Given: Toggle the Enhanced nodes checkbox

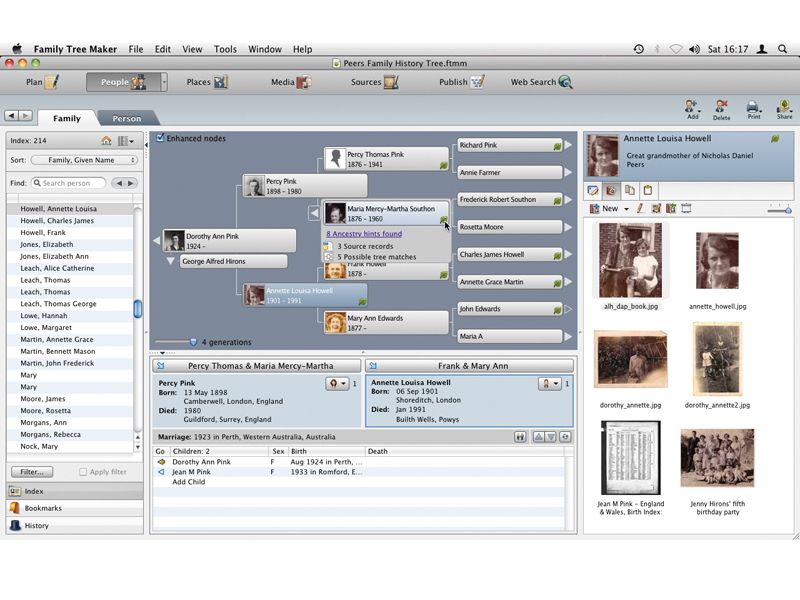Looking at the screenshot, I should pos(163,139).
